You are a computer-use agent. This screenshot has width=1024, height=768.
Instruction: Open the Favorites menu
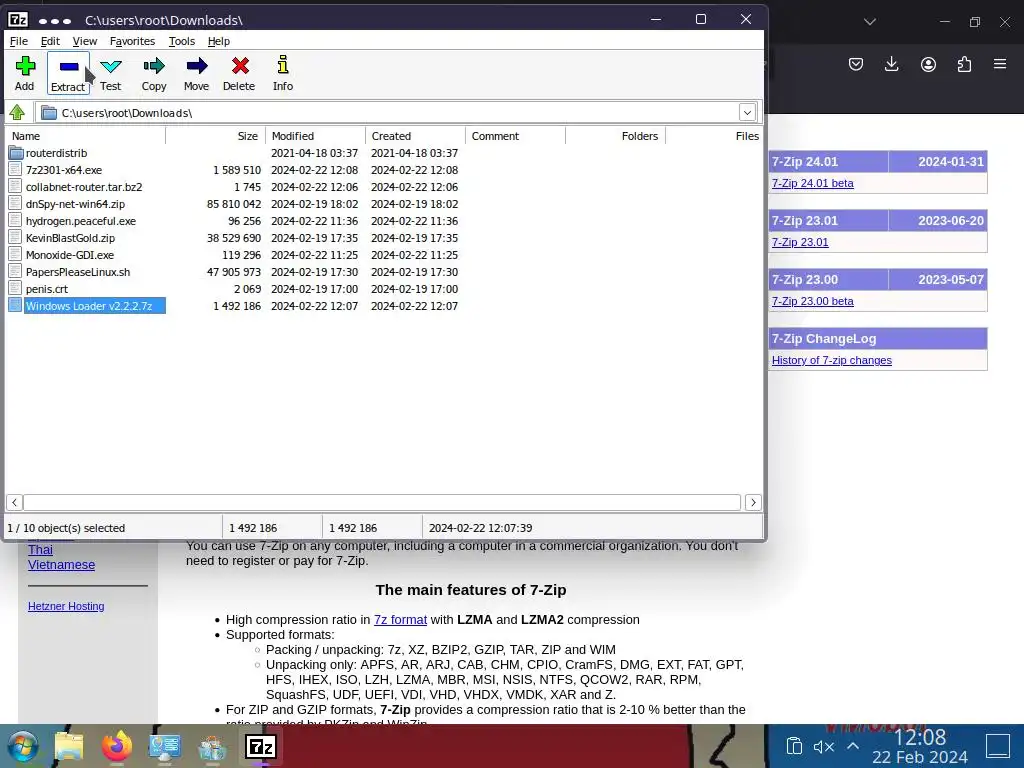[133, 41]
